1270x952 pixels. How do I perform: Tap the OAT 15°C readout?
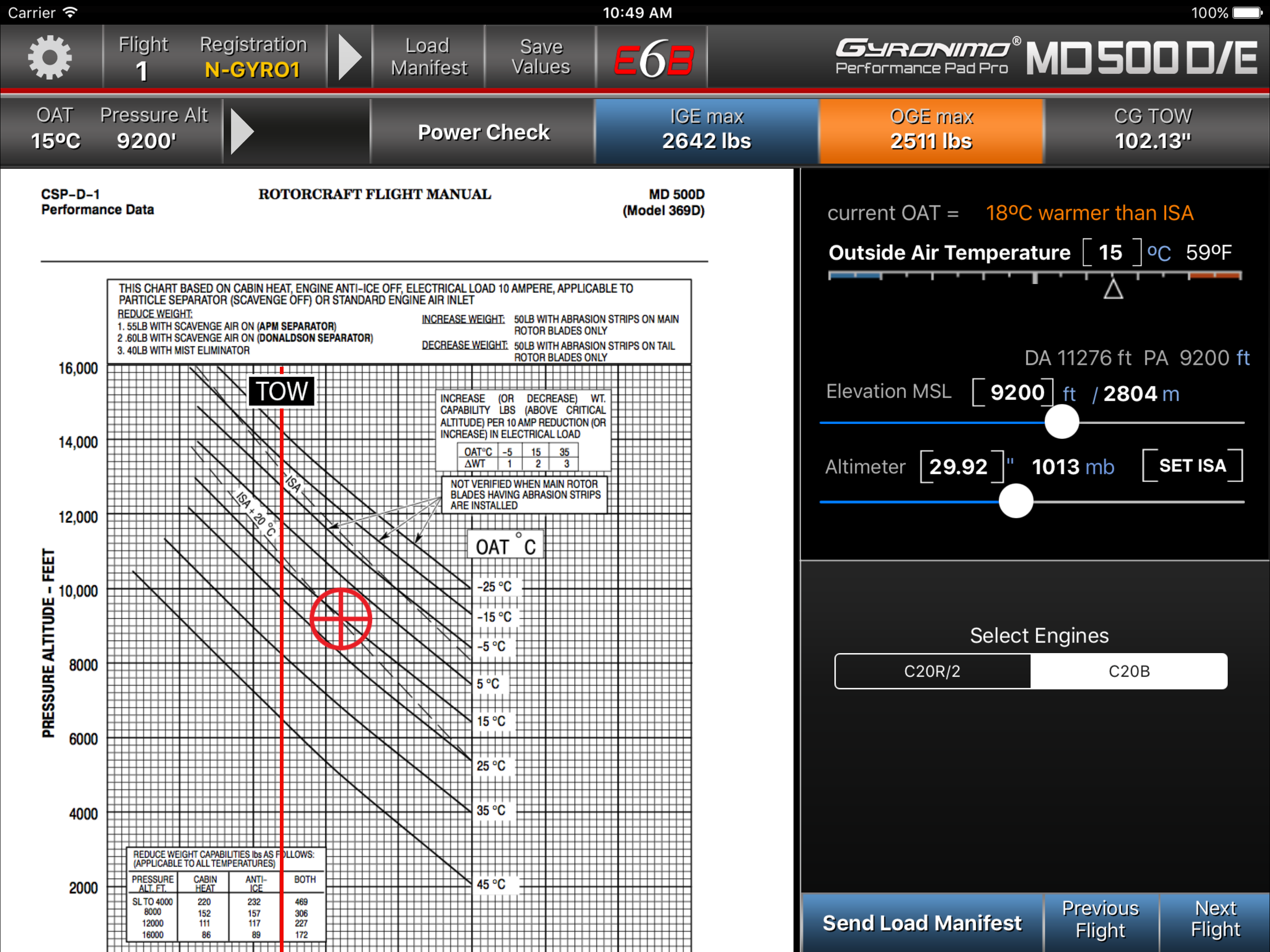pyautogui.click(x=56, y=129)
